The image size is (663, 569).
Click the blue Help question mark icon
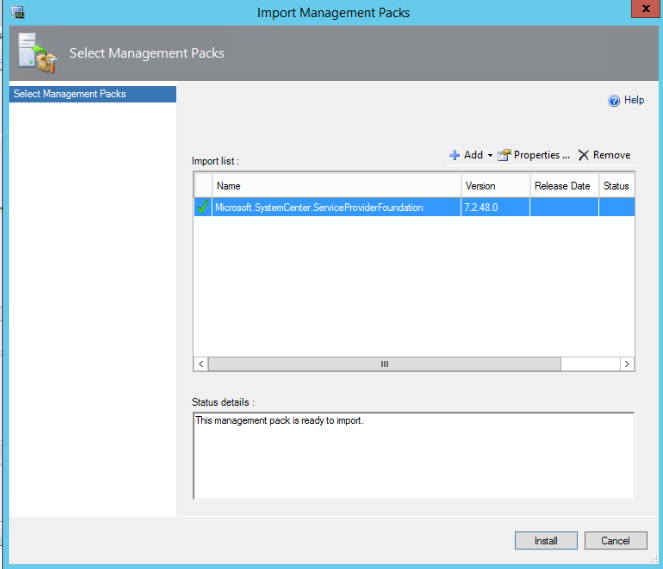pyautogui.click(x=614, y=101)
